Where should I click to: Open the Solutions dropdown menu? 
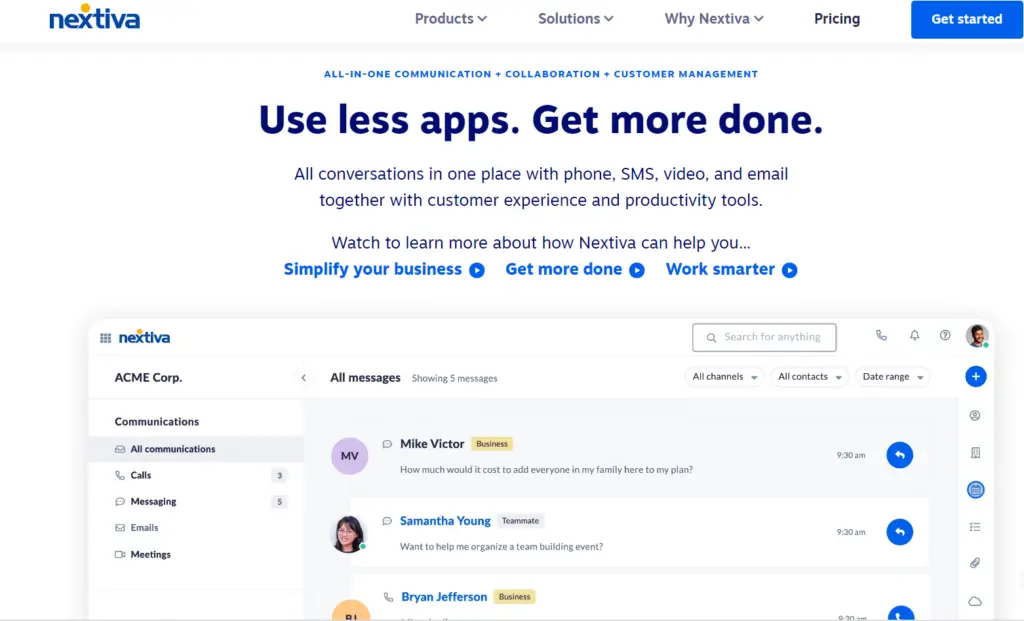click(575, 19)
